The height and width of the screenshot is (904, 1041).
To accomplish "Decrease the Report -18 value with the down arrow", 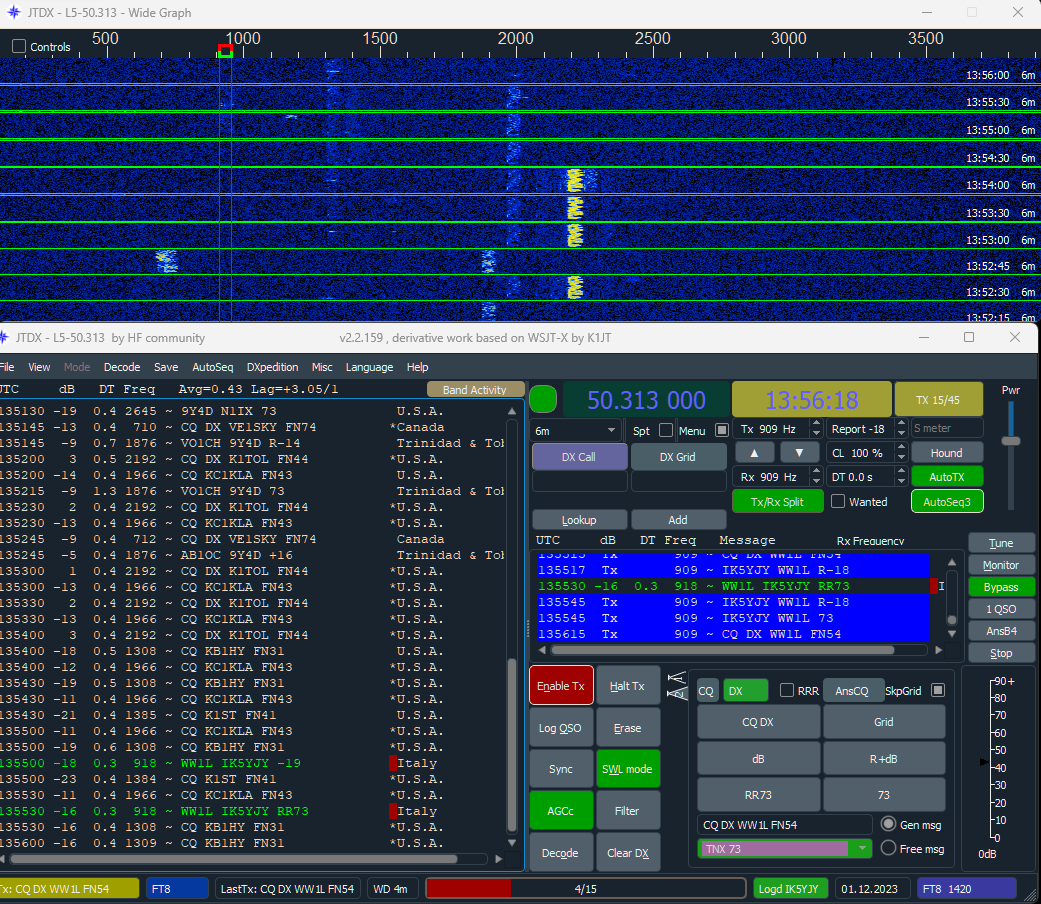I will (x=901, y=434).
